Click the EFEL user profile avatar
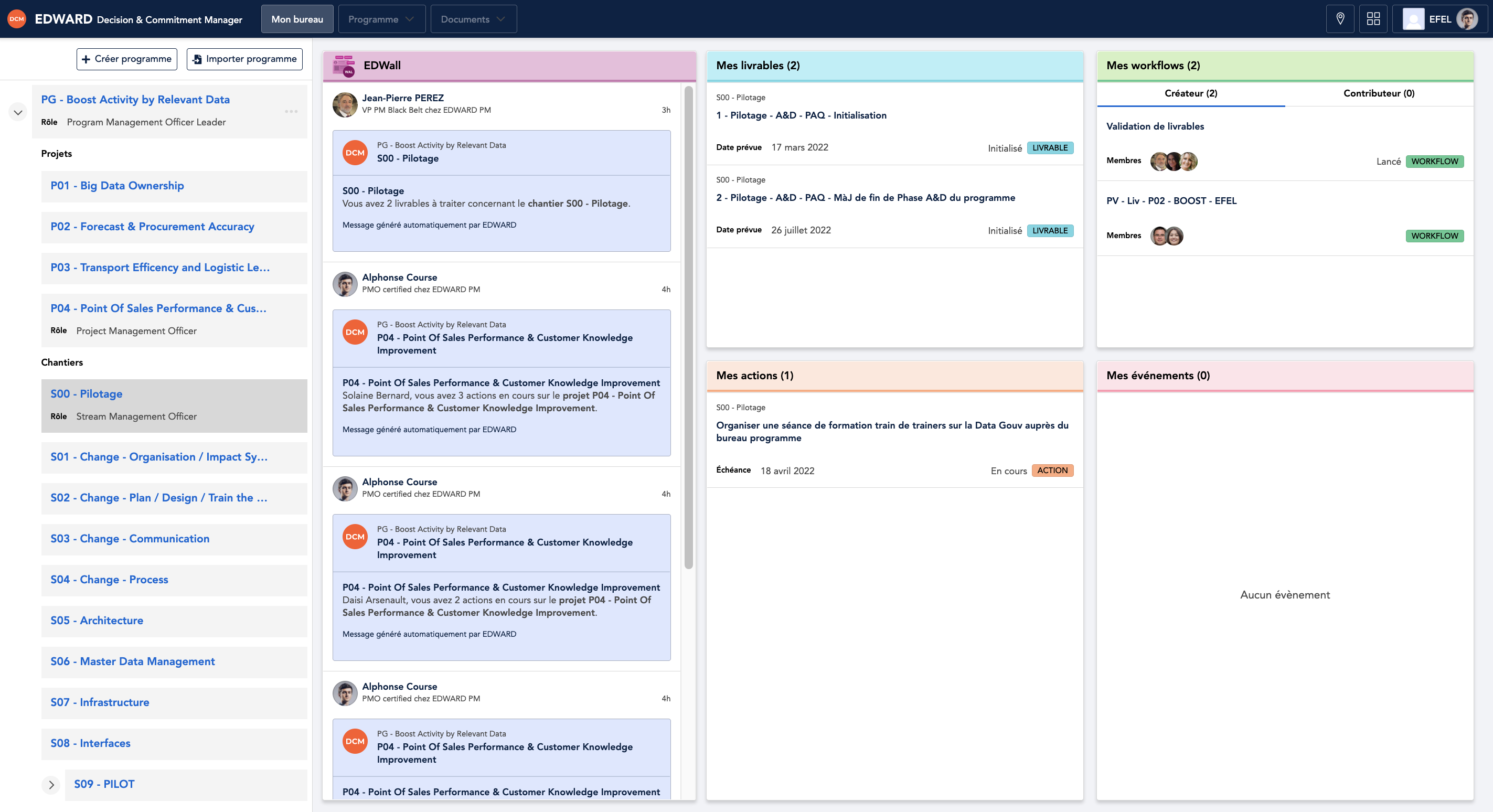This screenshot has height=812, width=1493. pos(1466,19)
